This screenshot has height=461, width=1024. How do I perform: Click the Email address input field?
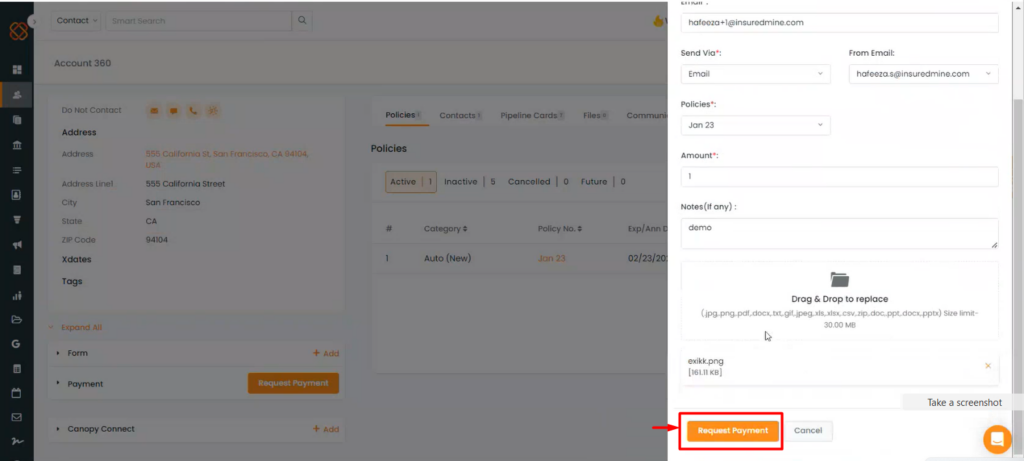coord(839,22)
